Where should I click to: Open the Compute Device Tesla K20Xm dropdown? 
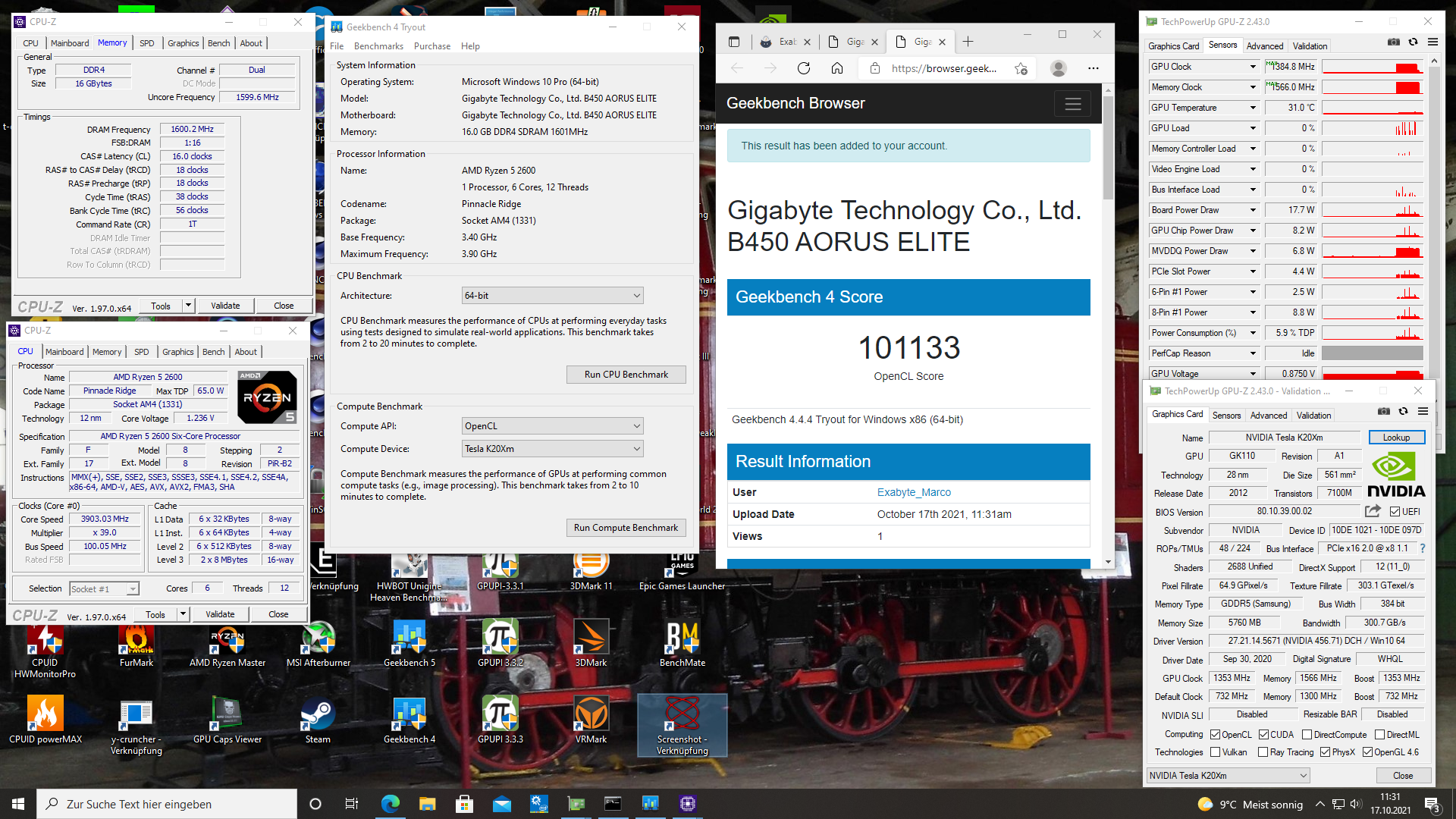click(x=552, y=449)
